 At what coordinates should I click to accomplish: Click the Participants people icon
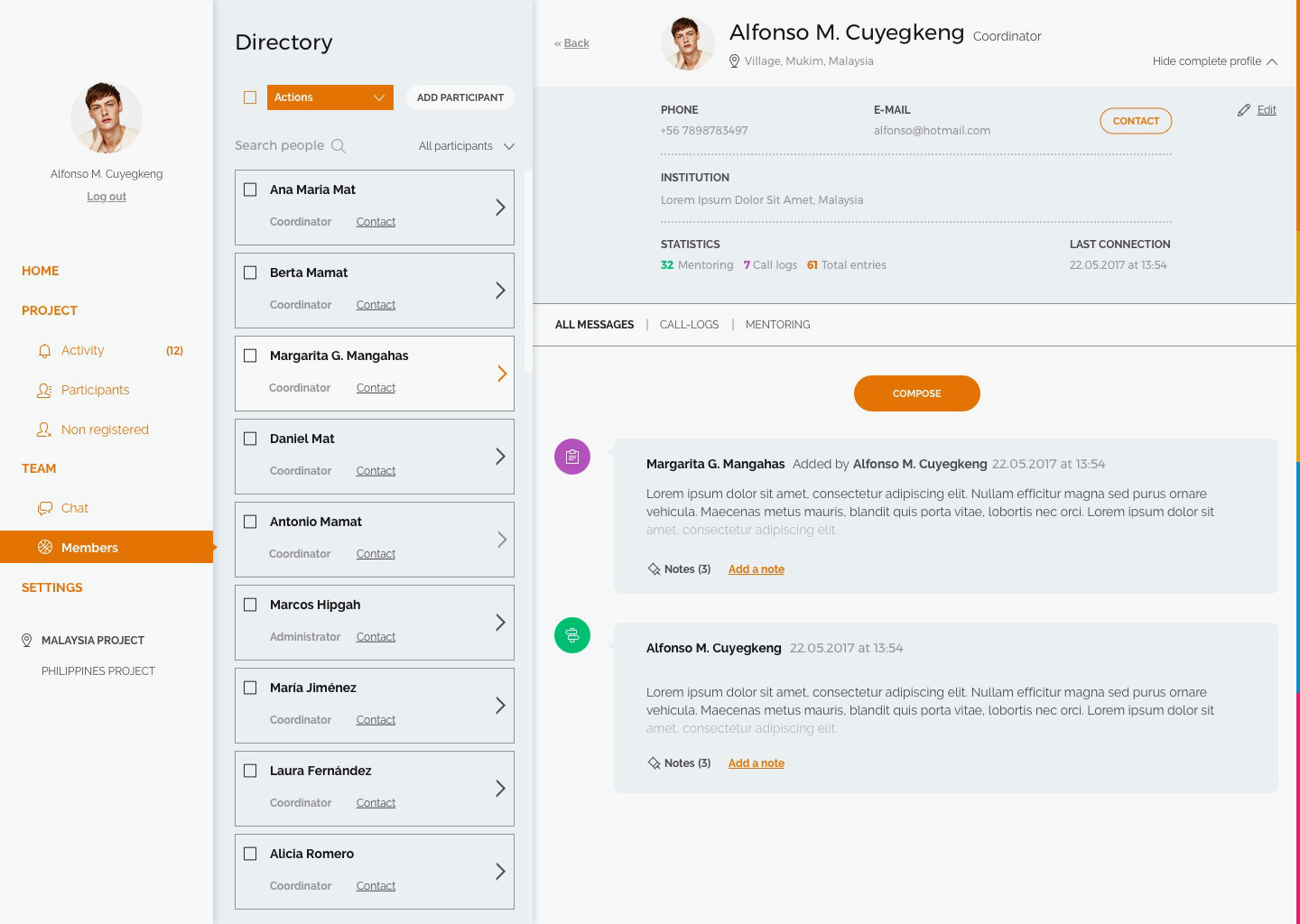pos(44,390)
